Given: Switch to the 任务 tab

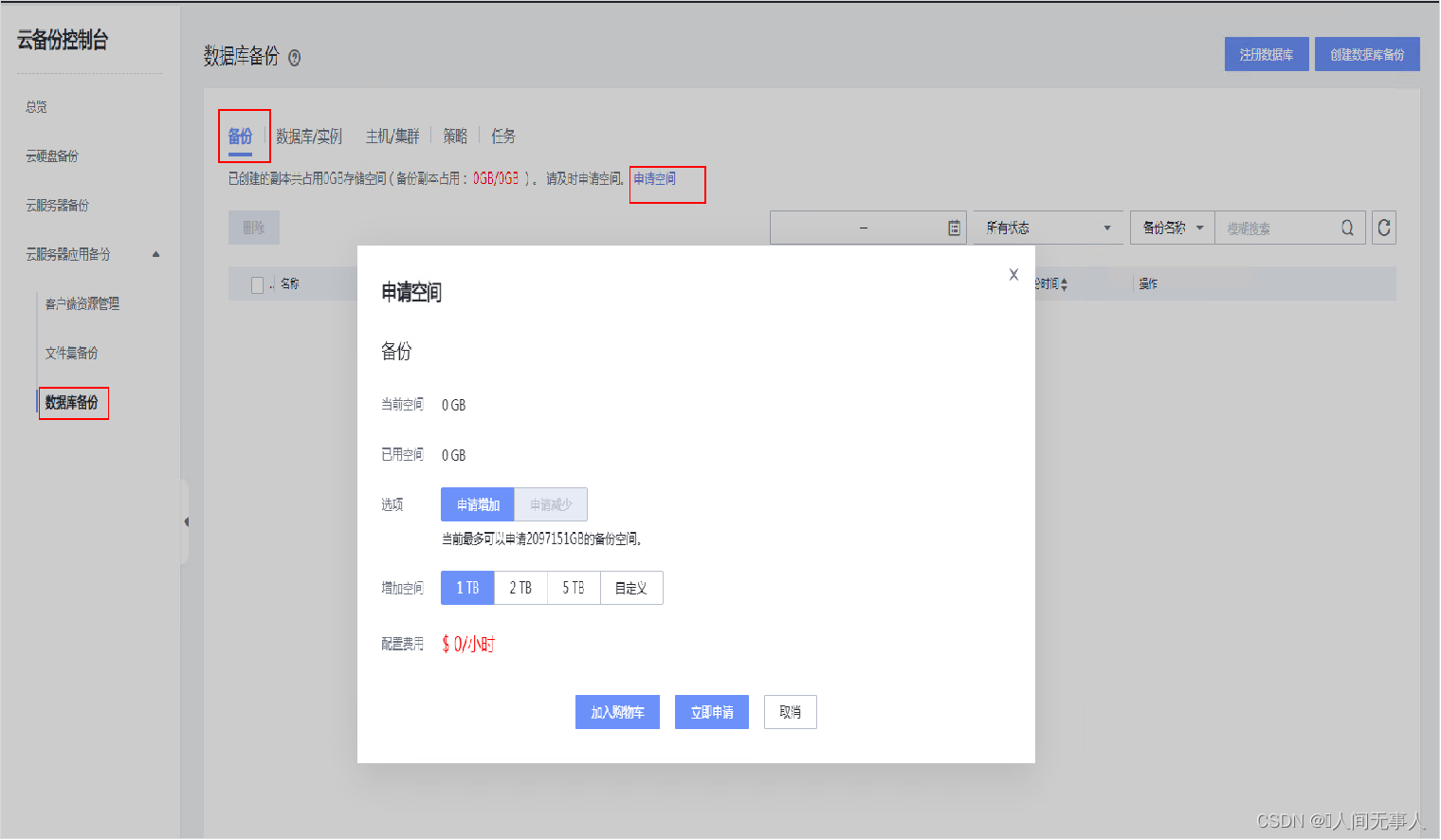Looking at the screenshot, I should [x=503, y=137].
